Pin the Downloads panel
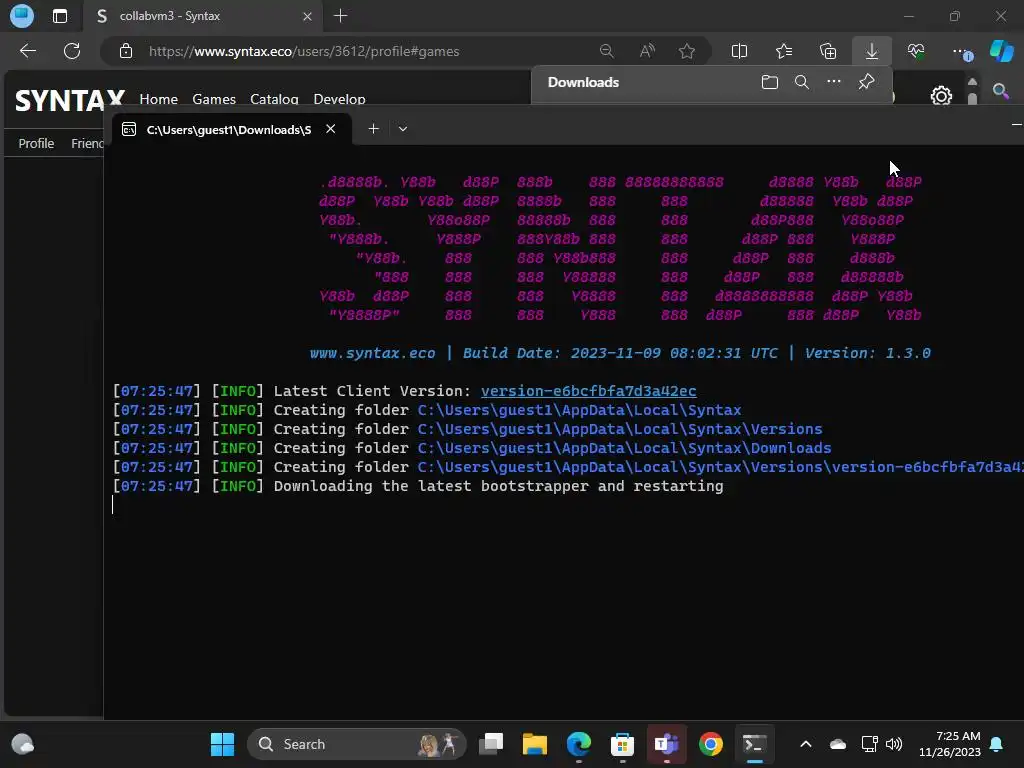Viewport: 1024px width, 768px height. (x=867, y=82)
